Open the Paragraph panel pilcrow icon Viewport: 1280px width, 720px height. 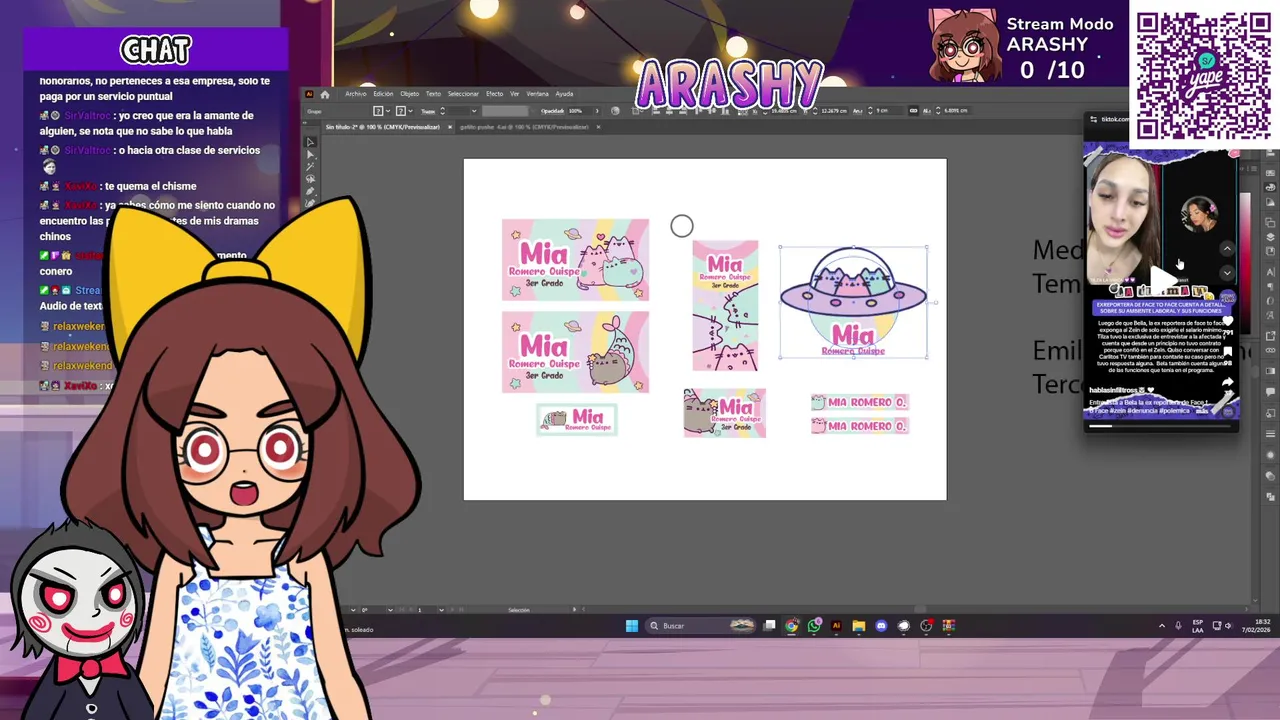point(1270,286)
